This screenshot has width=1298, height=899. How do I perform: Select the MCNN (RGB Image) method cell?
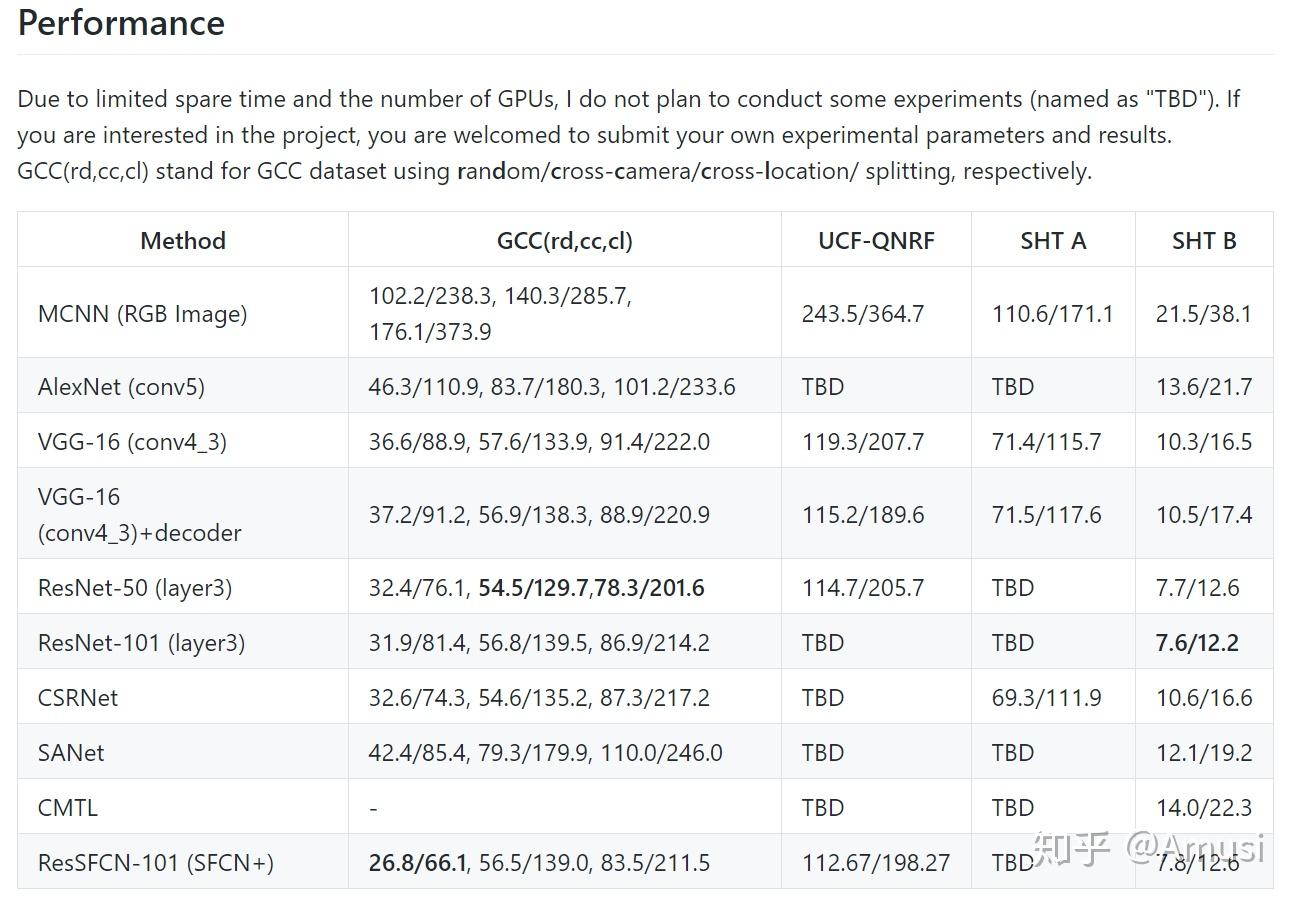(142, 313)
